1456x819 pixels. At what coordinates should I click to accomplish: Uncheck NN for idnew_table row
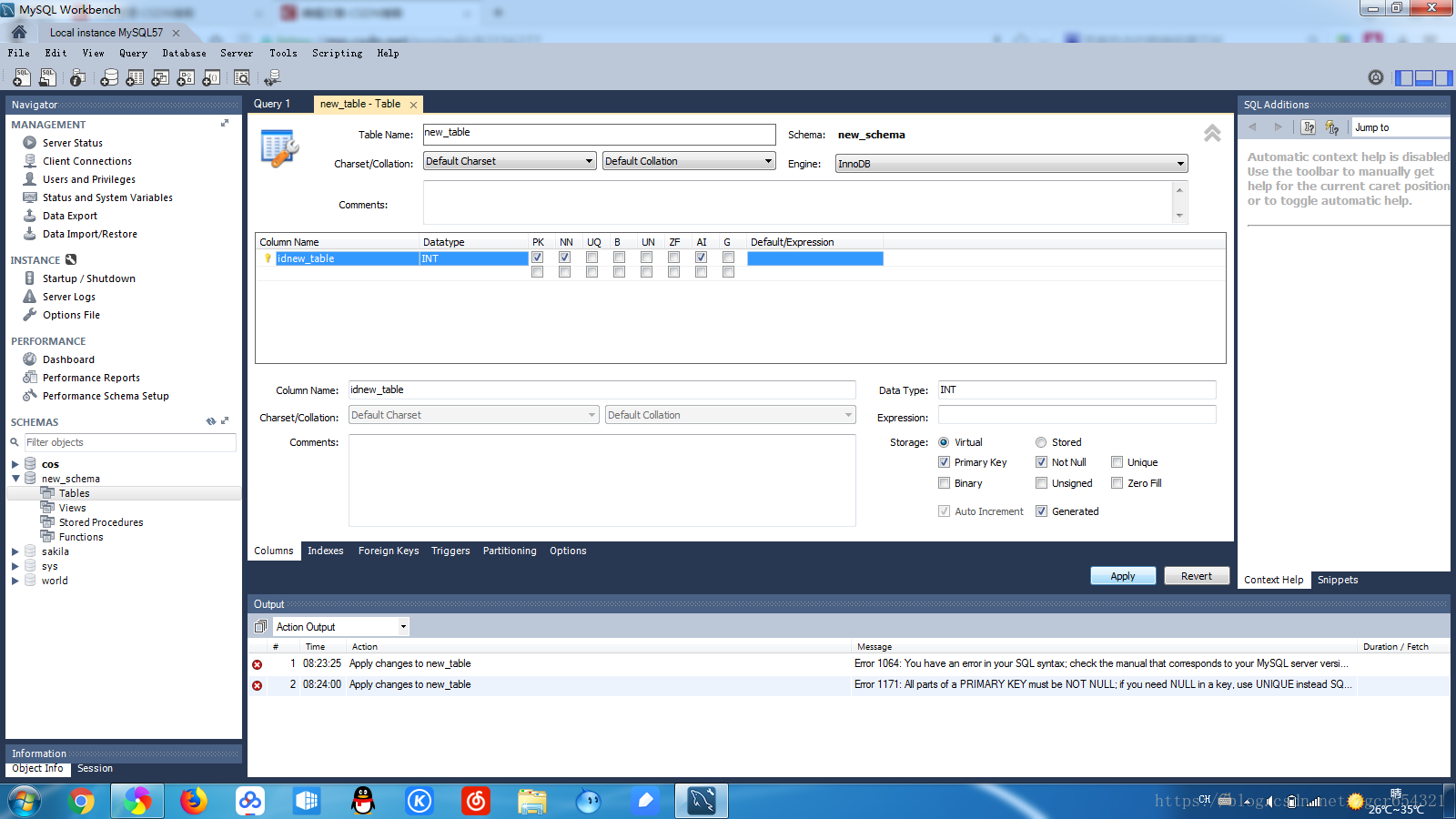click(x=564, y=258)
